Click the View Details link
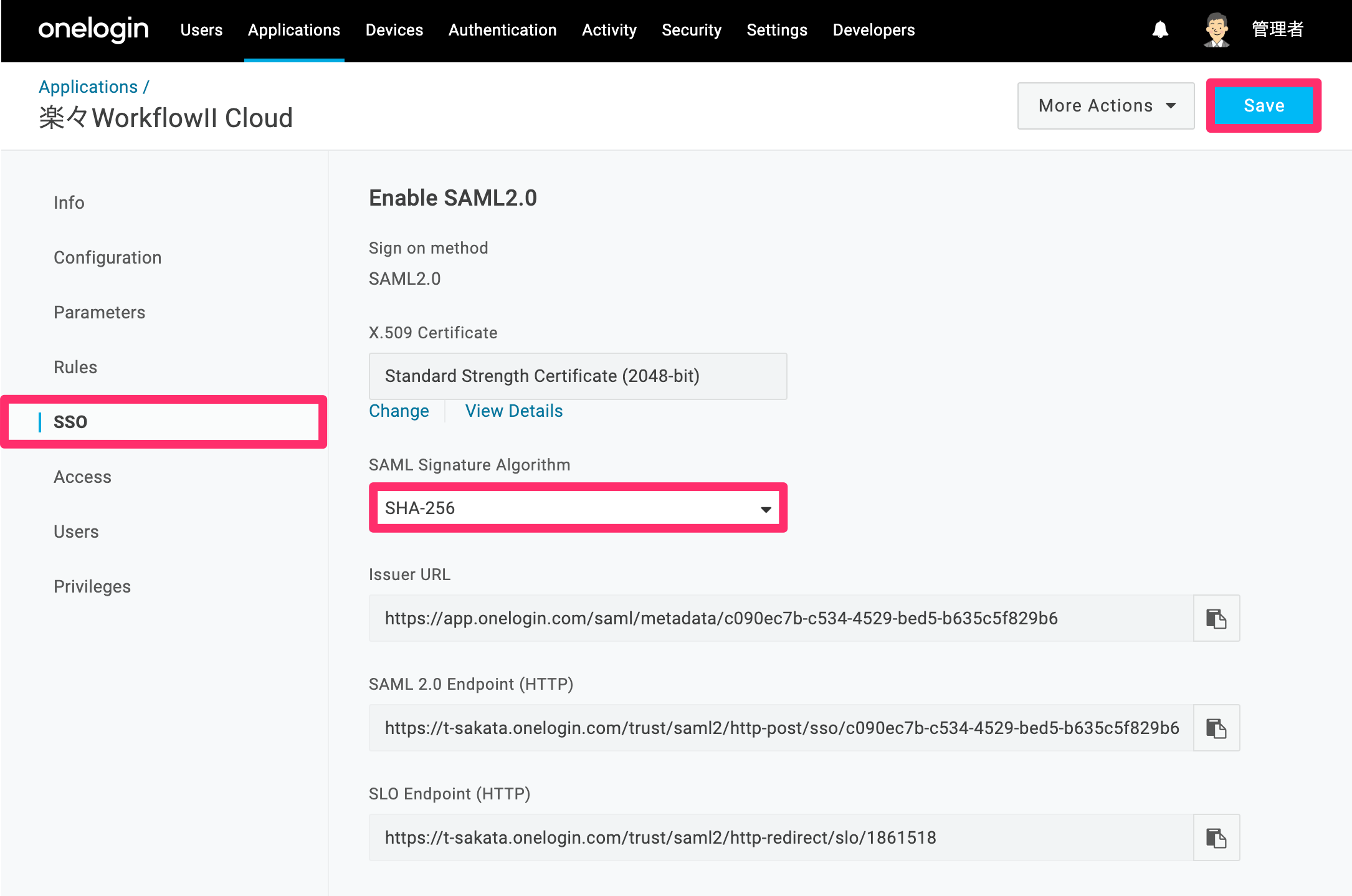The width and height of the screenshot is (1352, 896). click(x=514, y=411)
